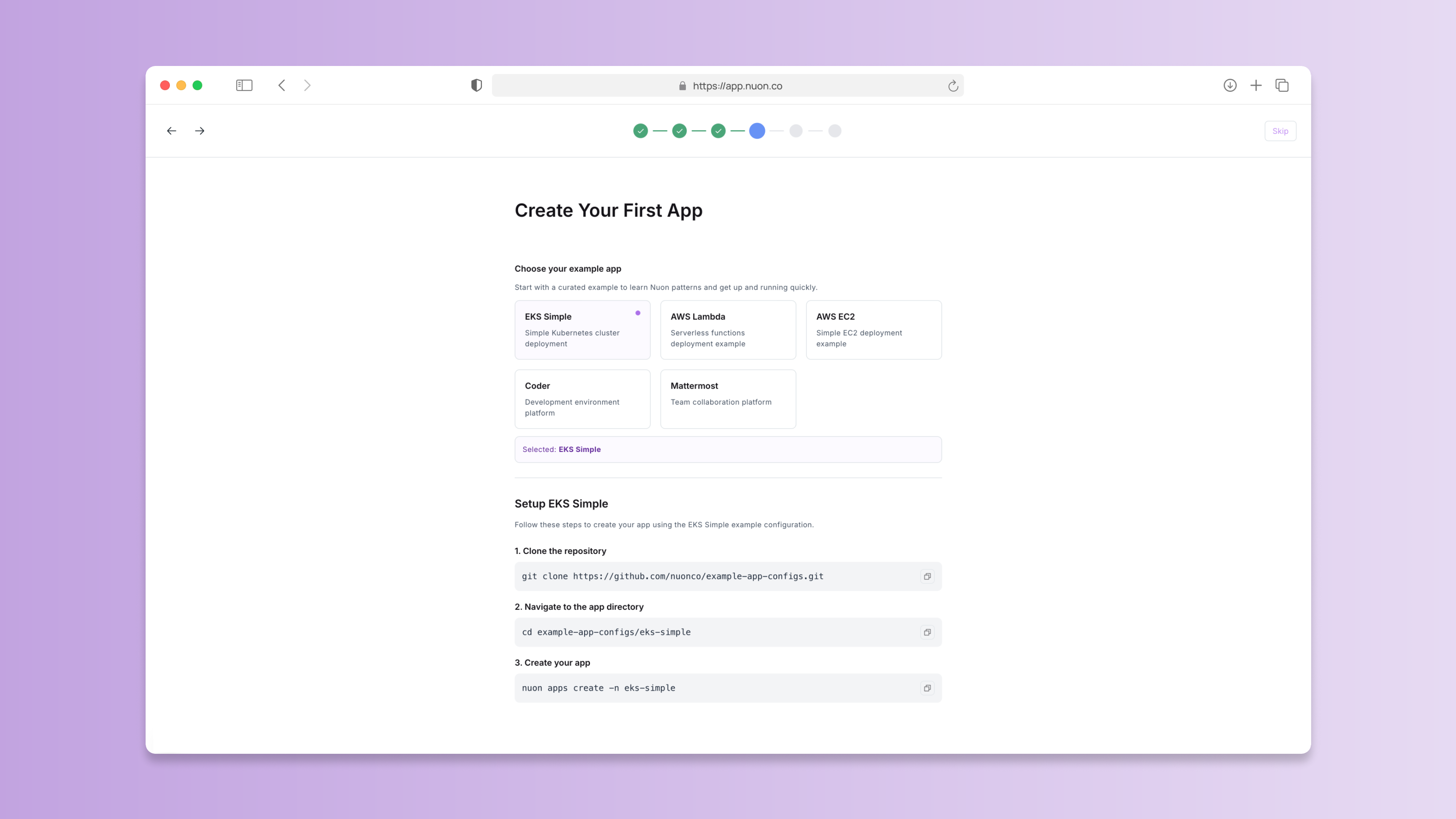Maximize the window with the green button
Image resolution: width=1456 pixels, height=819 pixels.
click(197, 85)
